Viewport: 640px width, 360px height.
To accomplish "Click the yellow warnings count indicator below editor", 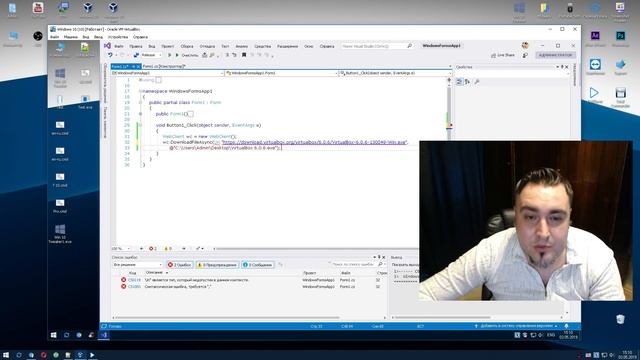I will coord(168,249).
